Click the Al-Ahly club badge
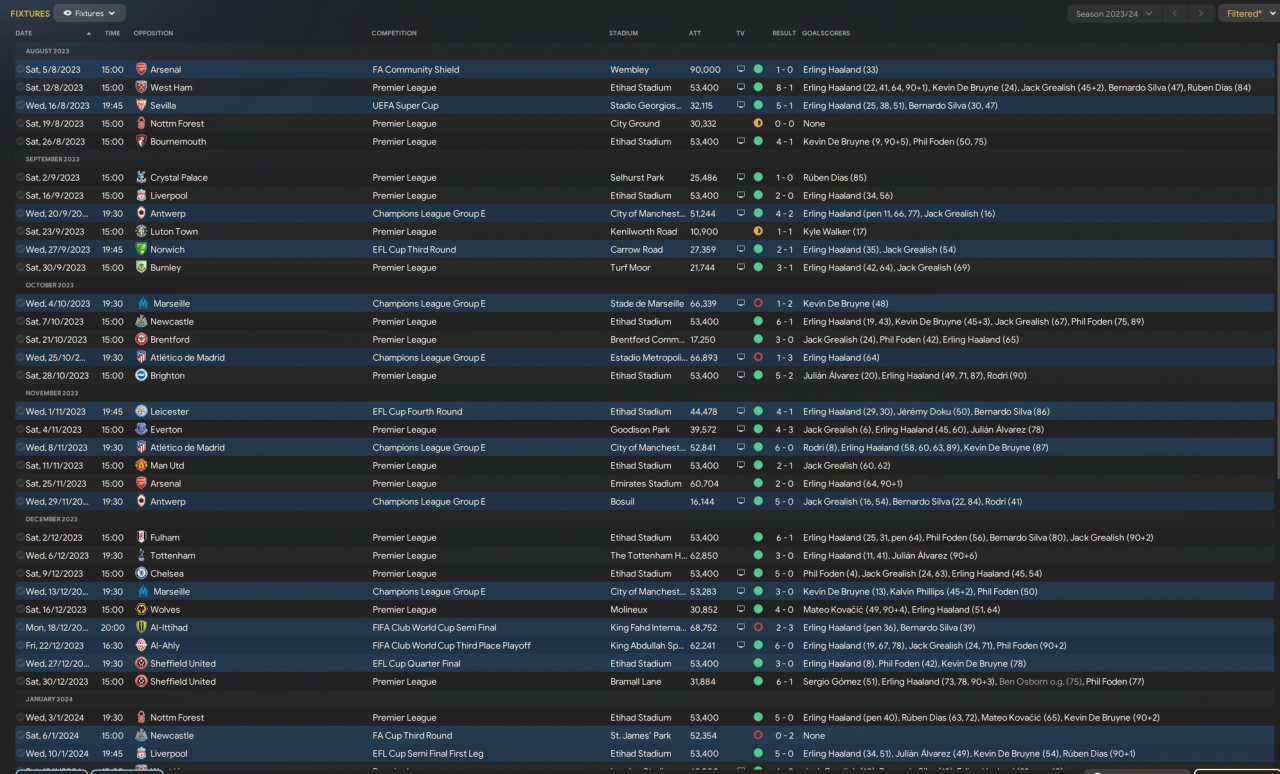1280x774 pixels. (141, 646)
